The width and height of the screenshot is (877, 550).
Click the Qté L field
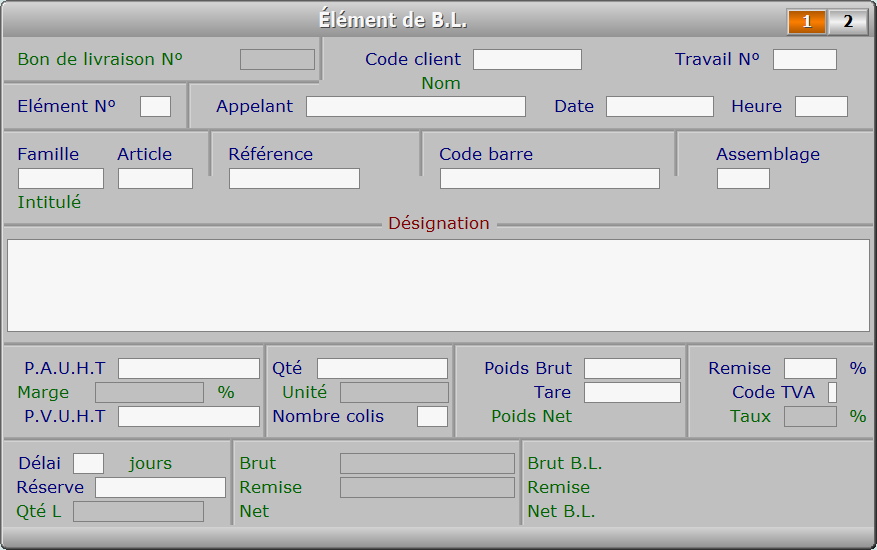(139, 511)
